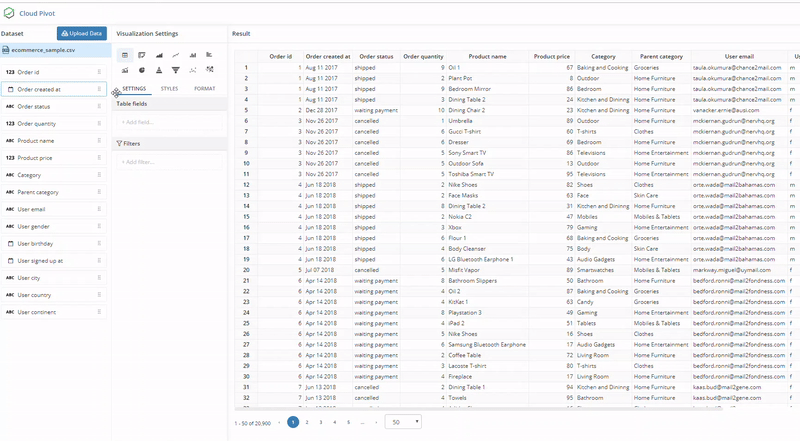Go to next page using pagination arrow
This screenshot has width=800, height=441.
click(x=375, y=422)
